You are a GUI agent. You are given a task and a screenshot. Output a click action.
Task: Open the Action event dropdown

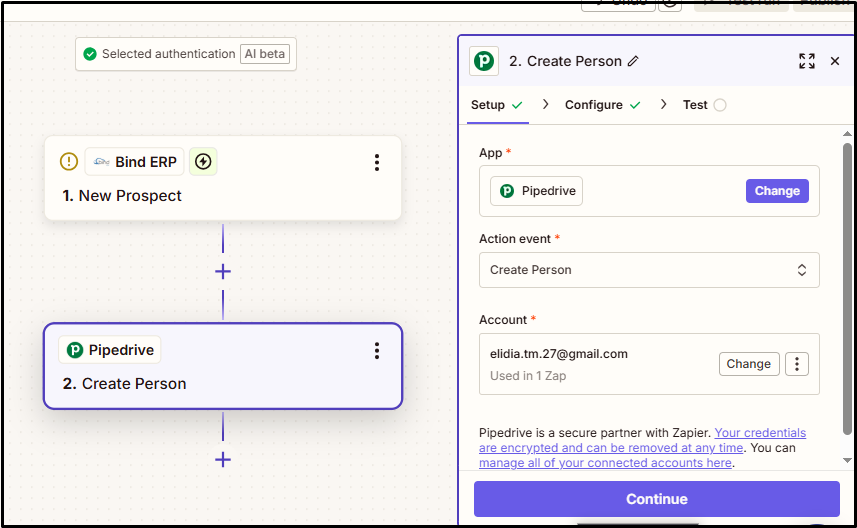tap(649, 270)
